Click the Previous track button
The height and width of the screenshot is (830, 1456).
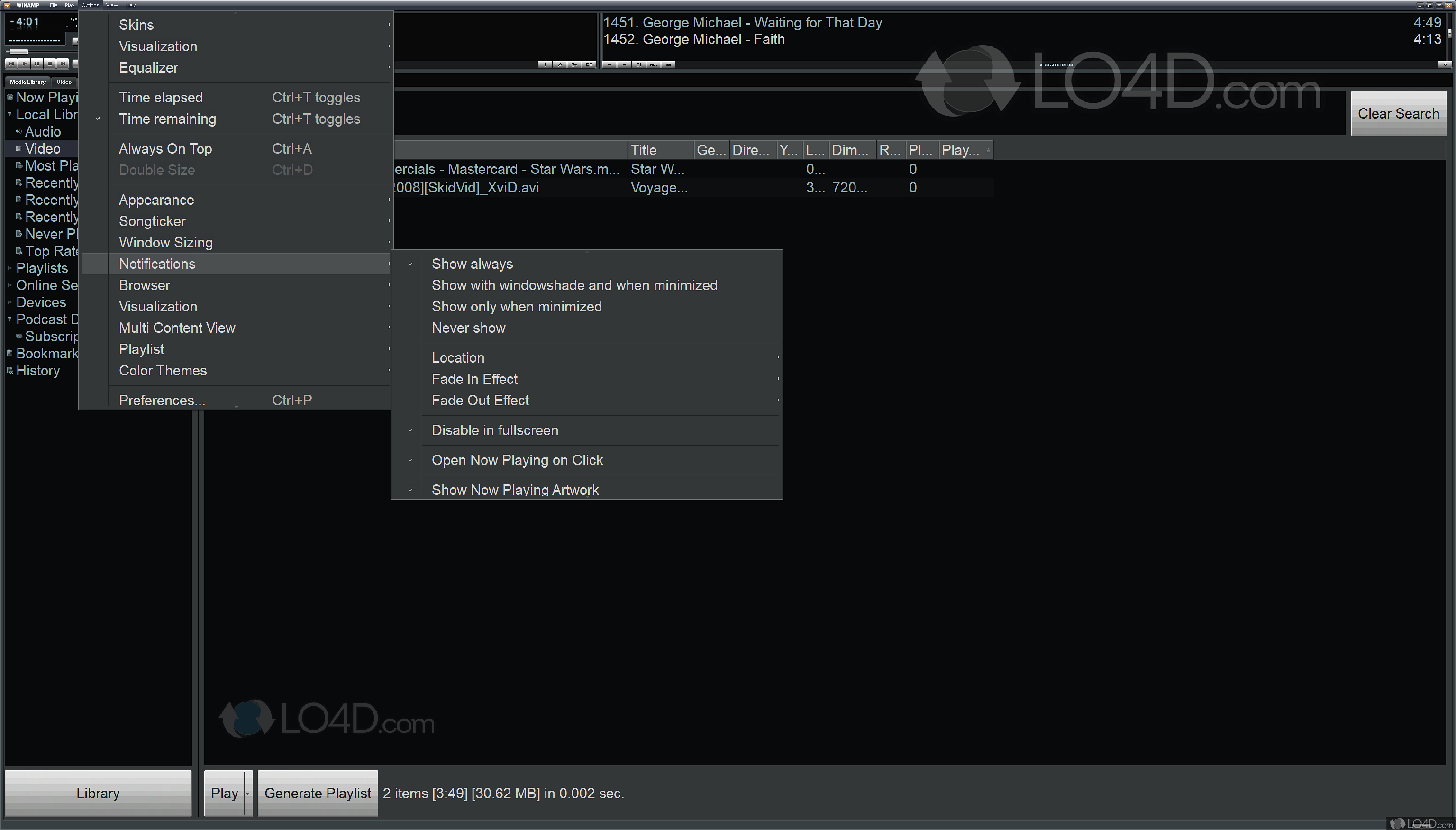[11, 63]
